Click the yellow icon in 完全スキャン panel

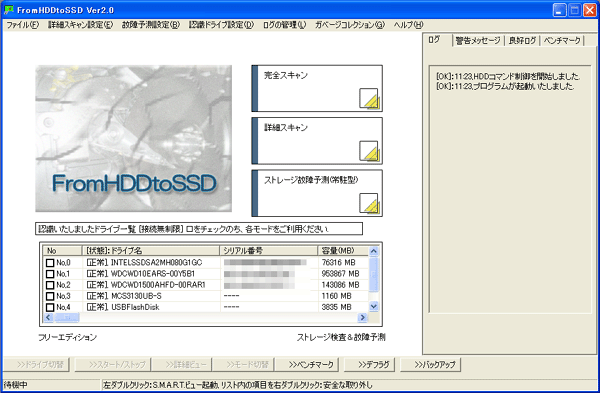(369, 98)
